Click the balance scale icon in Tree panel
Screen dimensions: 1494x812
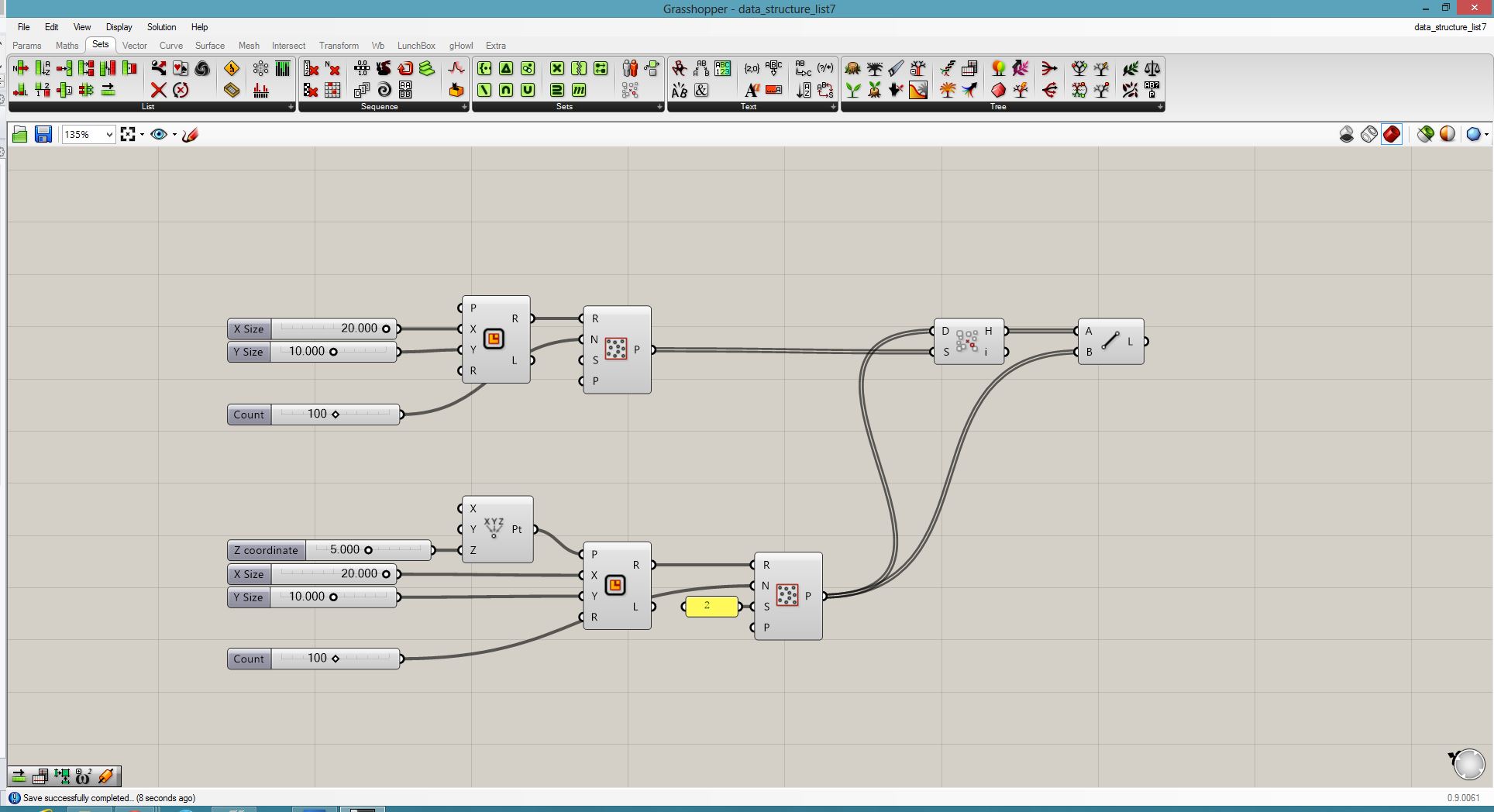pyautogui.click(x=1152, y=69)
